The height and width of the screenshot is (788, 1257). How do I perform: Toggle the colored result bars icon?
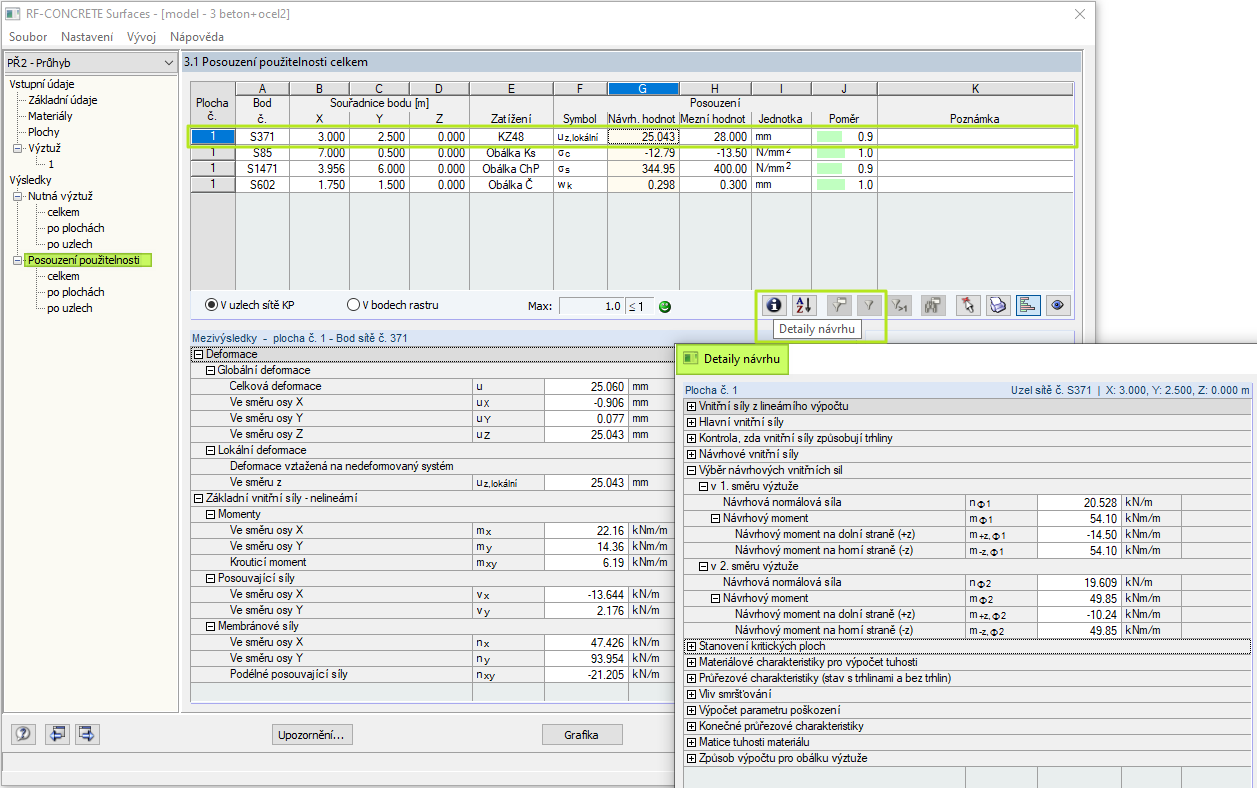click(1027, 306)
